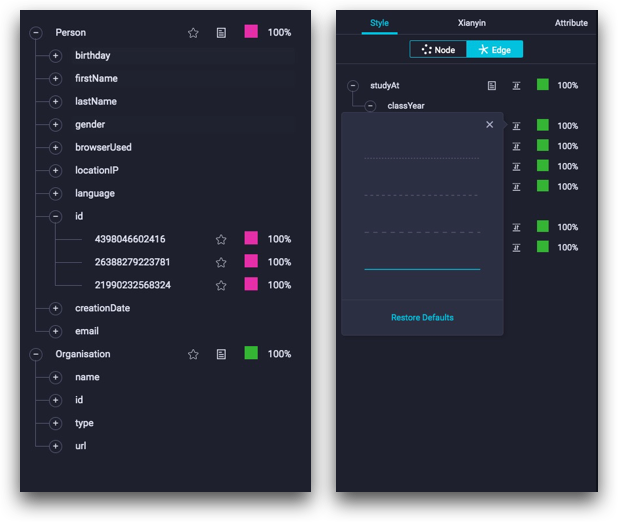Open the Attribute tab

(x=571, y=23)
